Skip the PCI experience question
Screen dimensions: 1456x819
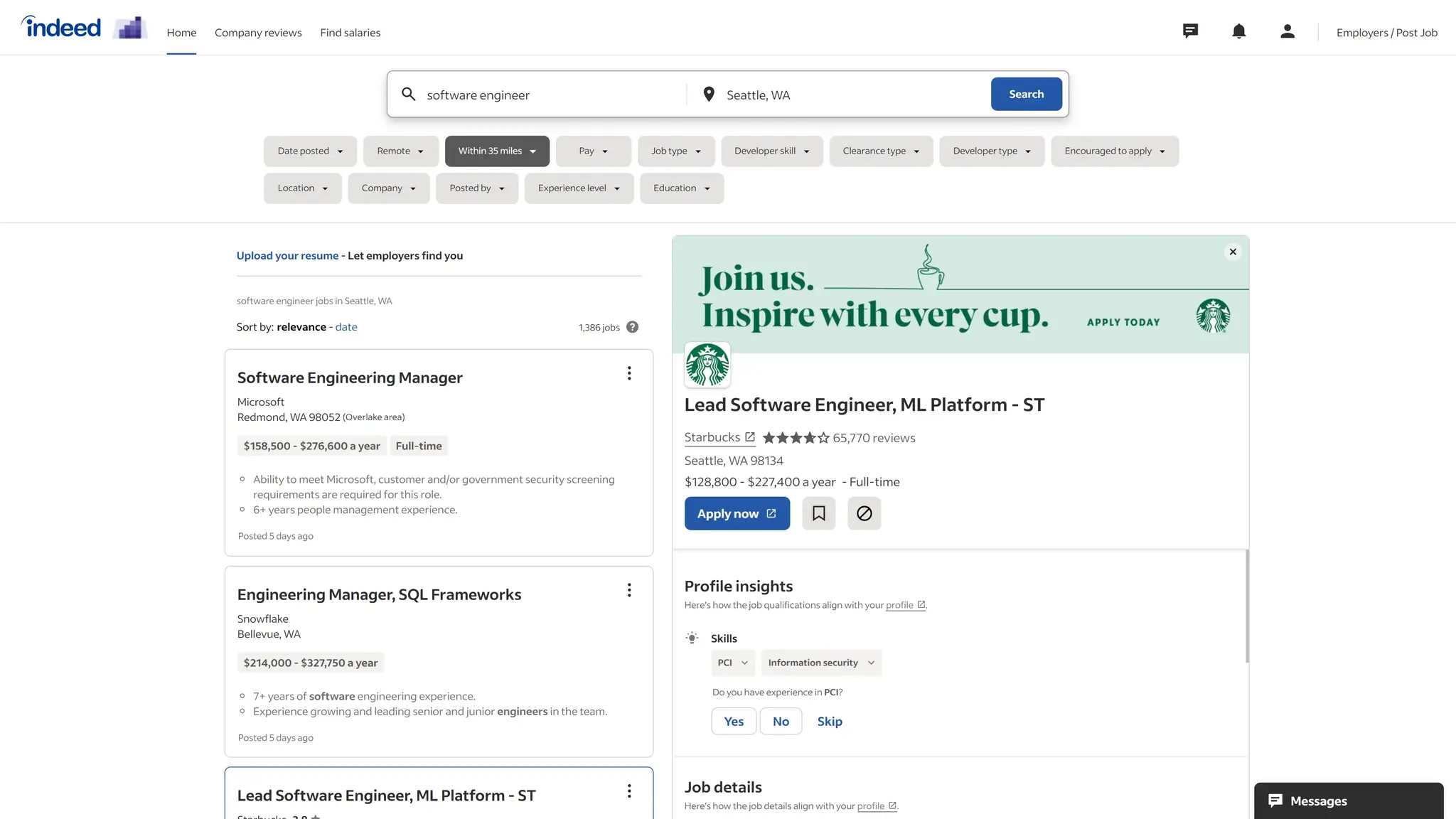[x=830, y=721]
